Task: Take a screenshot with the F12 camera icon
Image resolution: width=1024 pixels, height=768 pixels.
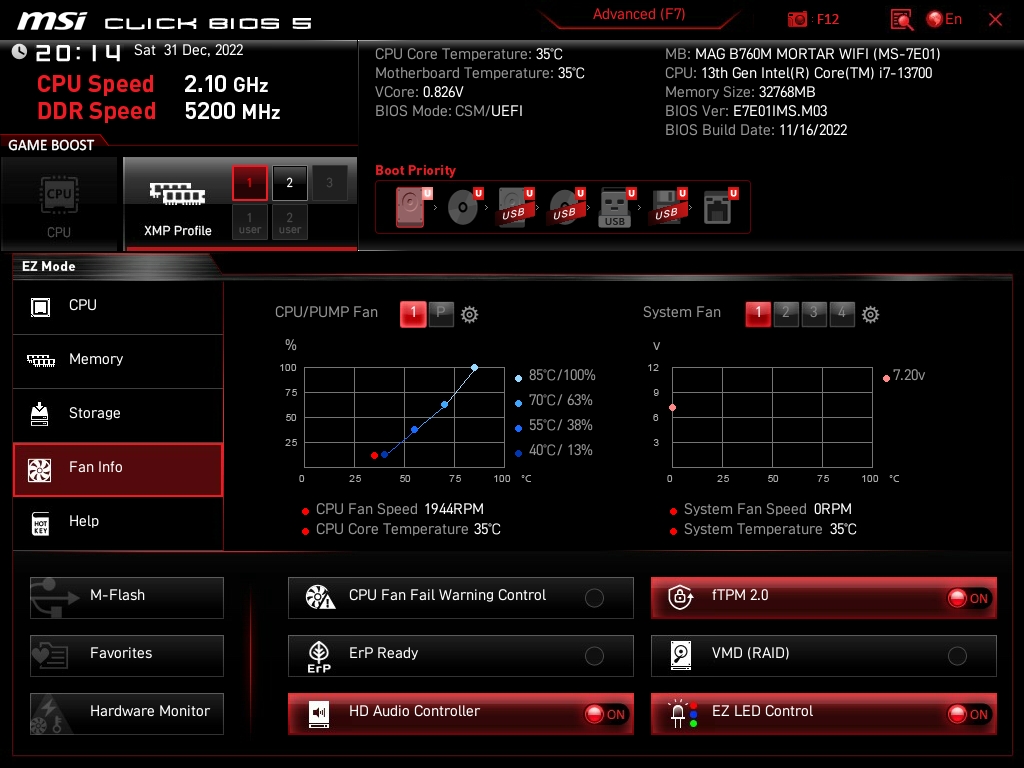Action: (797, 20)
